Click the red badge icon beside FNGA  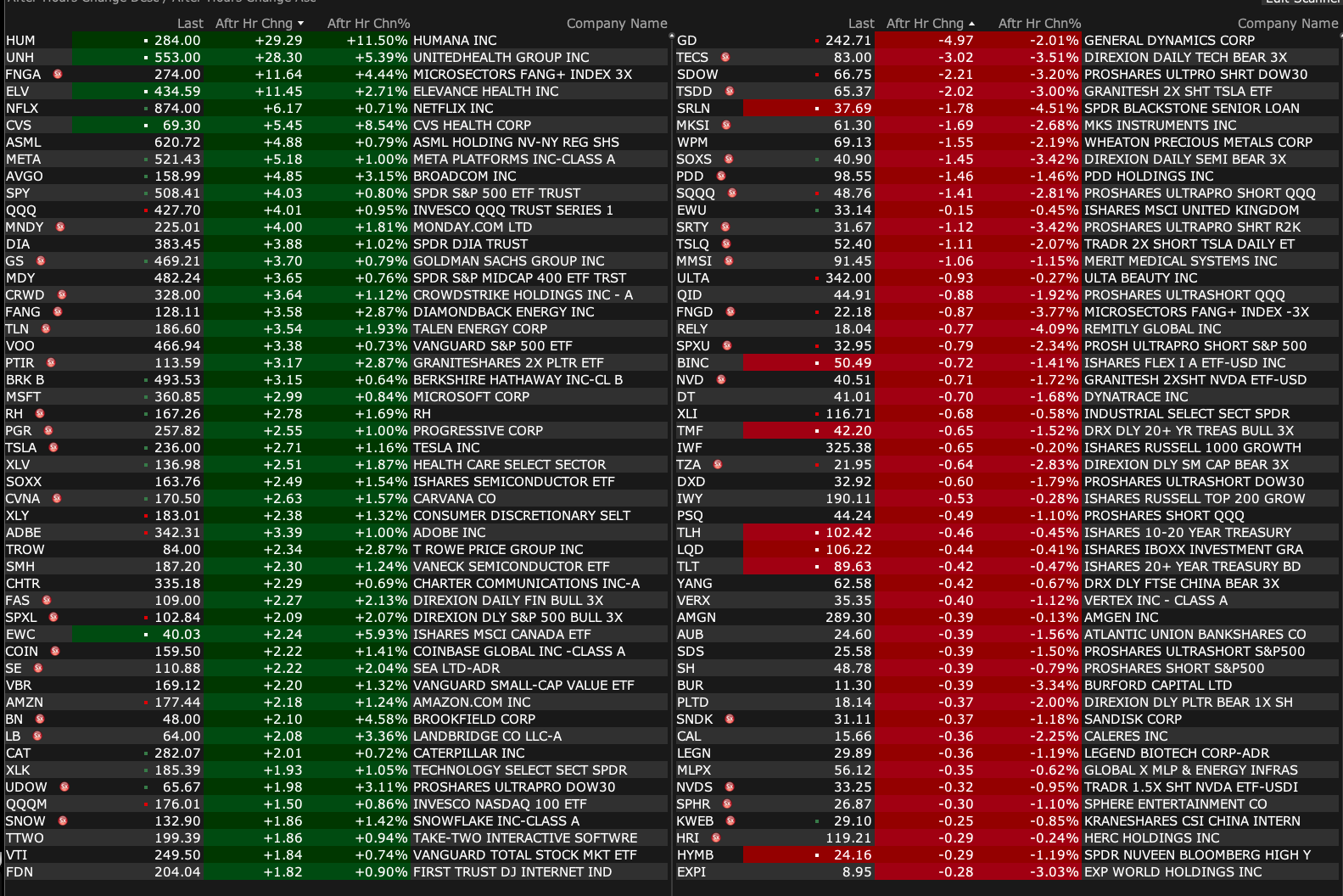tap(58, 74)
